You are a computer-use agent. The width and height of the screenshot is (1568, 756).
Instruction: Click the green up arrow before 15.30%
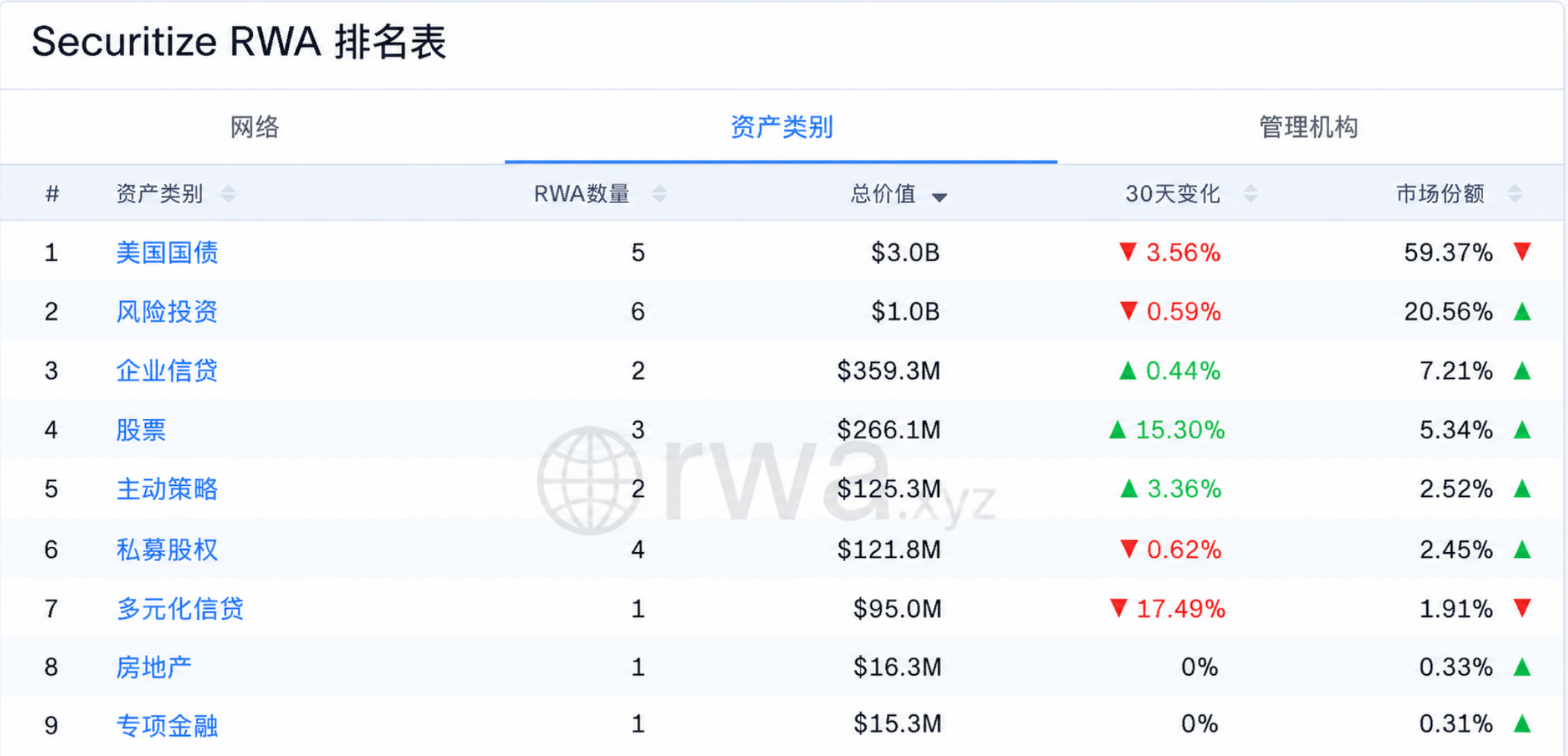(x=1118, y=429)
